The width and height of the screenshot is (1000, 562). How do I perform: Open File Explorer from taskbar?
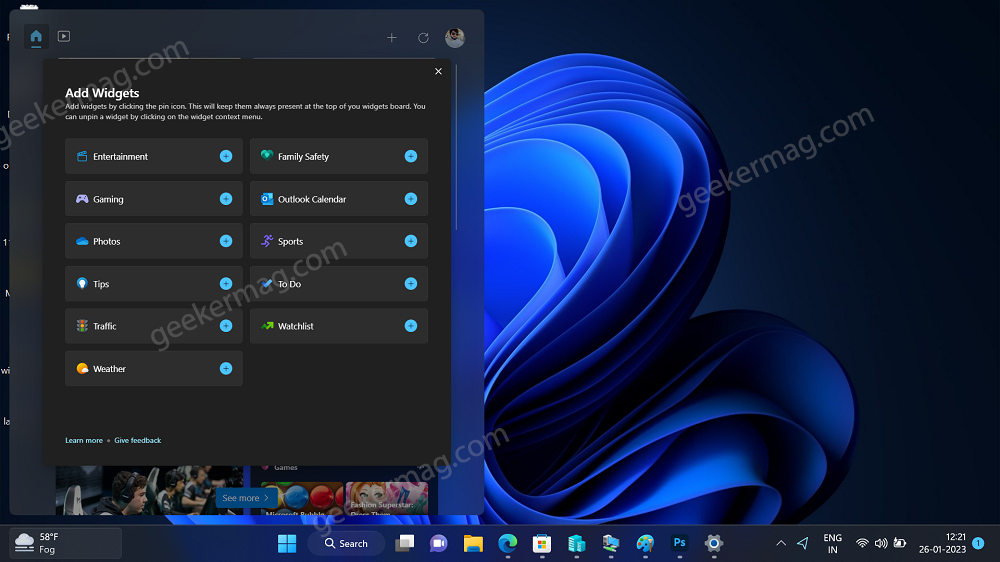coord(473,544)
